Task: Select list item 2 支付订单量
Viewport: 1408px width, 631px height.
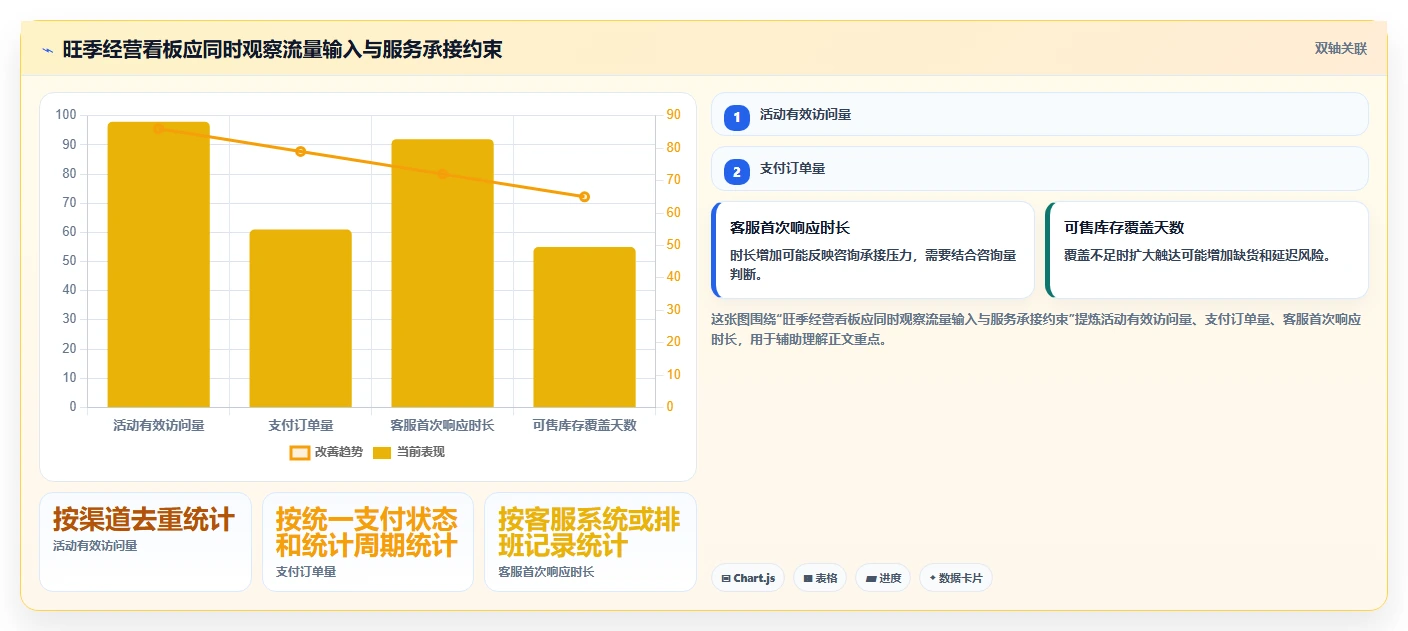Action: tap(1039, 169)
